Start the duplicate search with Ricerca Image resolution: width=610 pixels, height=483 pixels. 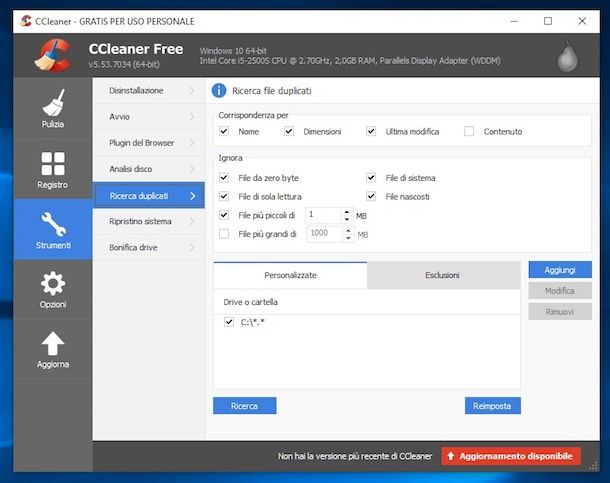[x=245, y=406]
